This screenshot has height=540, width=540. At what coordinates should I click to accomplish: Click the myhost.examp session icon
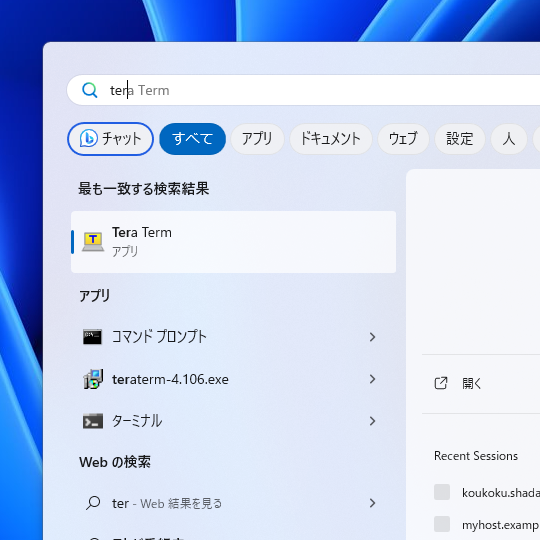pyautogui.click(x=442, y=524)
